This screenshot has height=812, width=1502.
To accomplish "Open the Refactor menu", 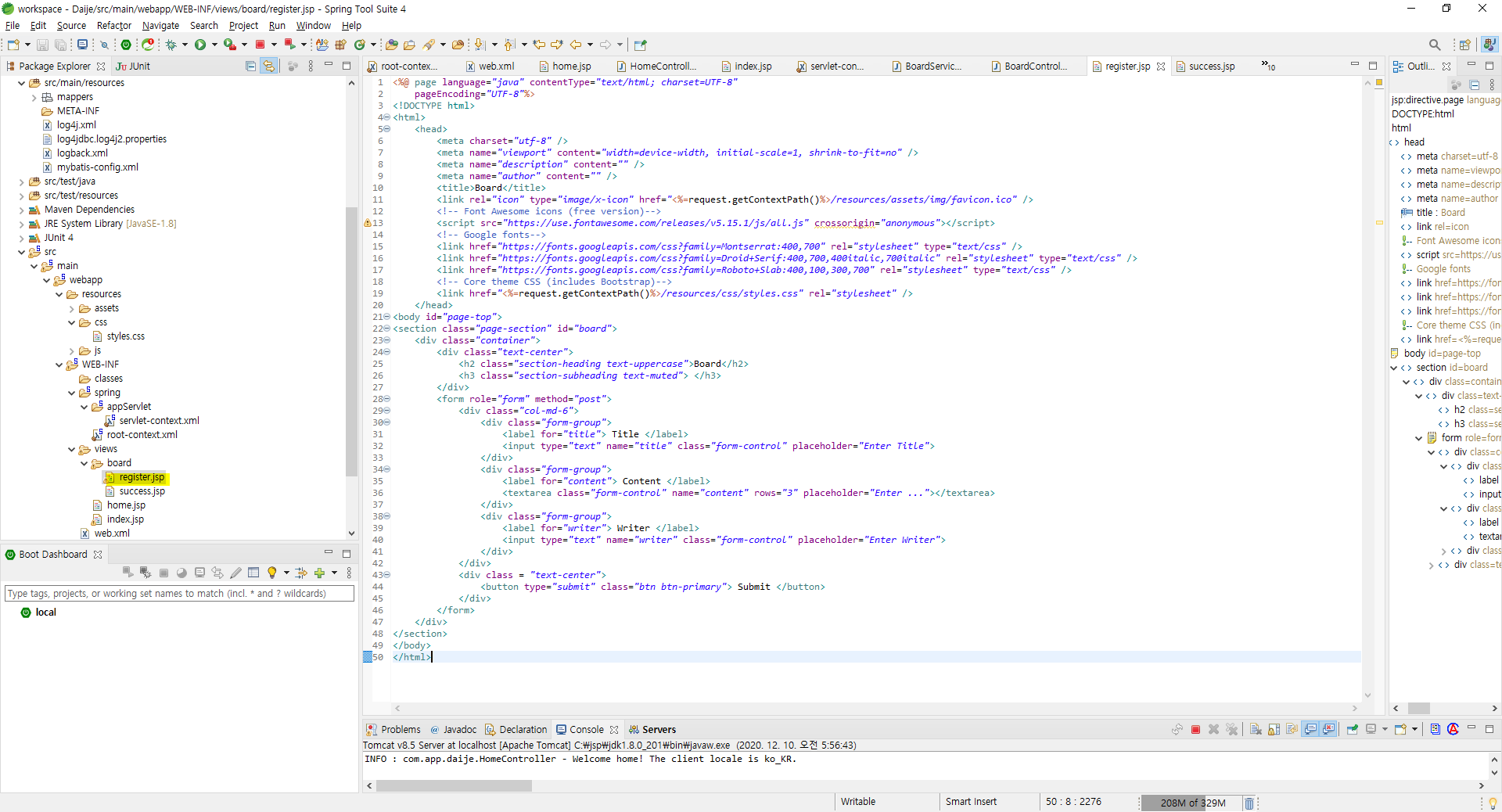I will pyautogui.click(x=113, y=25).
